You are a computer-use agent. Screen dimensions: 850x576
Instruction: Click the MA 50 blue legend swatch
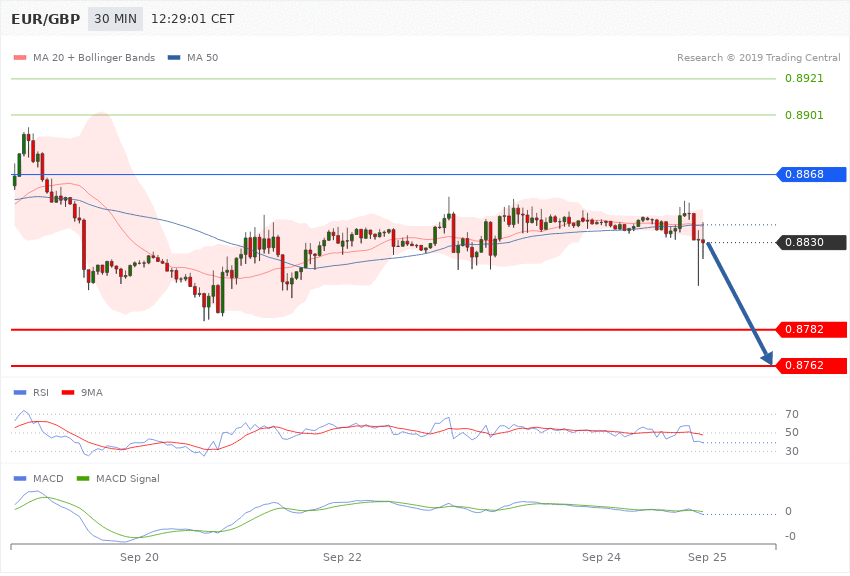pos(174,57)
